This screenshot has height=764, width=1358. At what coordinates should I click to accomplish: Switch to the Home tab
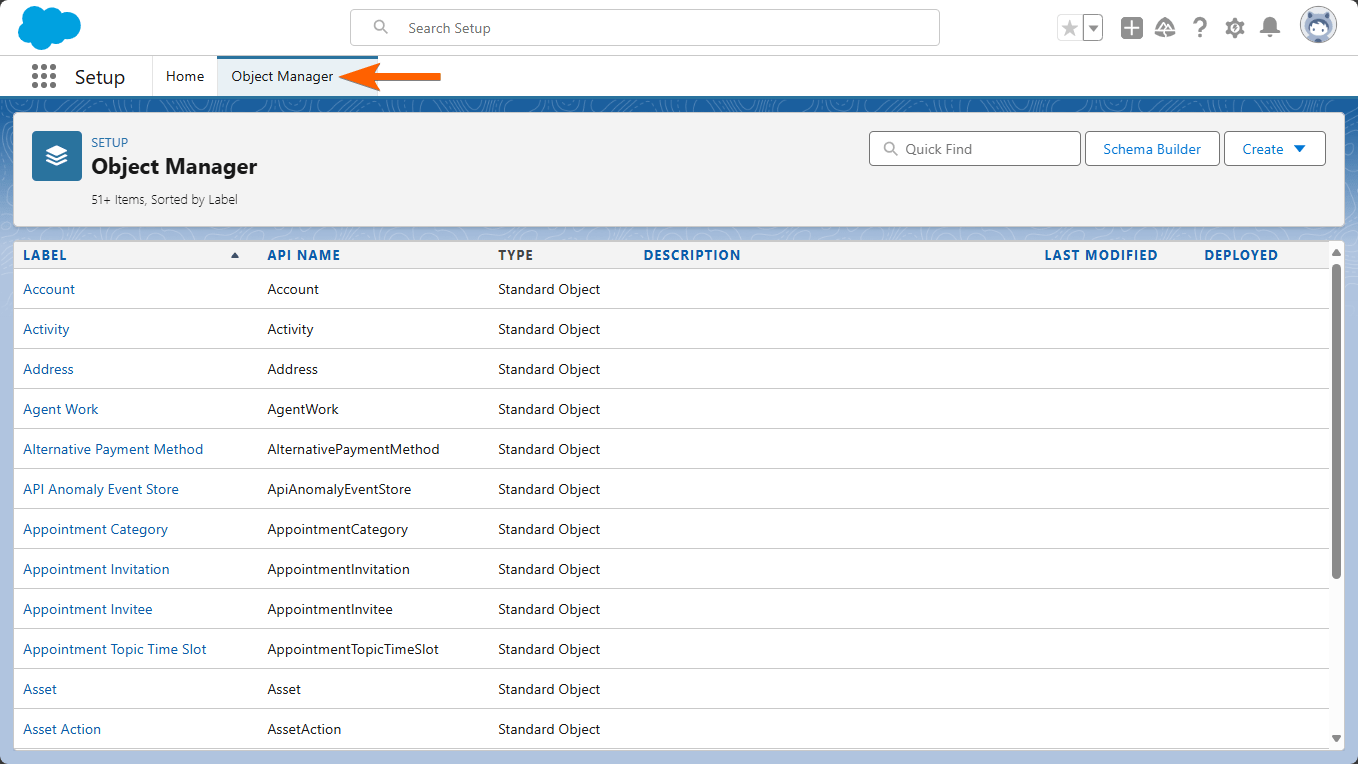click(x=185, y=77)
